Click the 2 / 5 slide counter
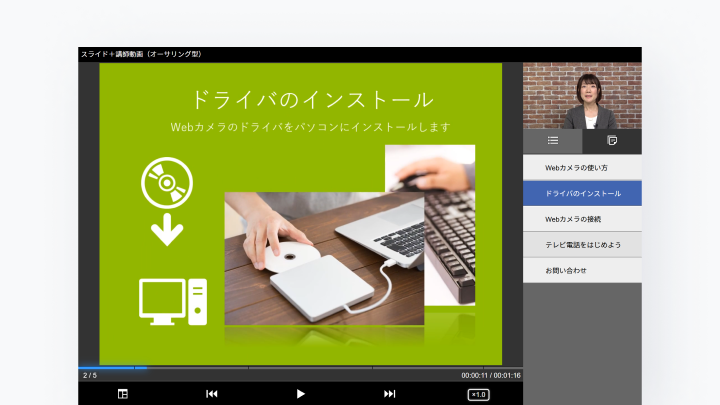This screenshot has width=720, height=405. point(90,376)
